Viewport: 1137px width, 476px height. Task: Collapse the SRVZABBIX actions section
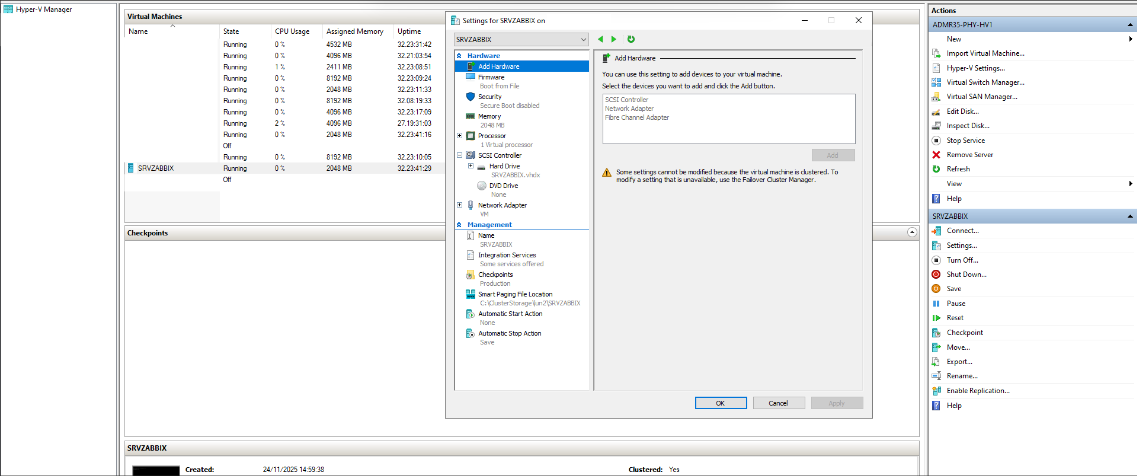[x=1130, y=216]
